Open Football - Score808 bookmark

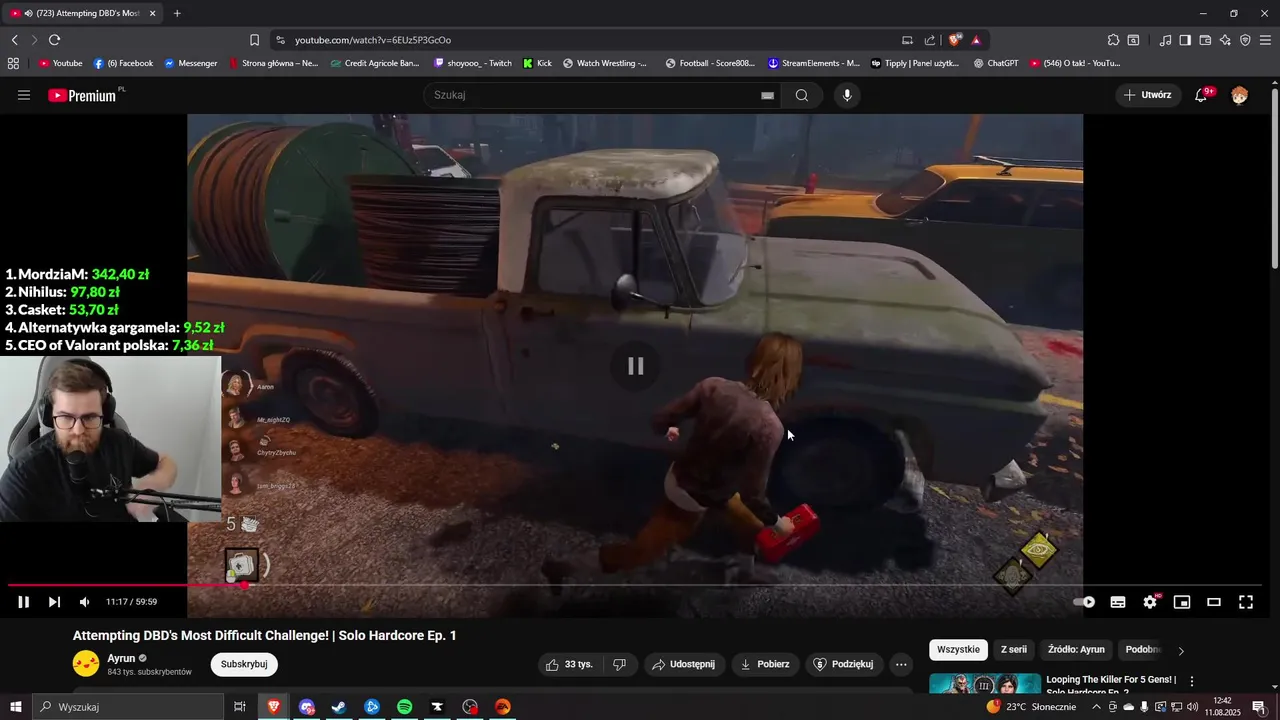710,63
